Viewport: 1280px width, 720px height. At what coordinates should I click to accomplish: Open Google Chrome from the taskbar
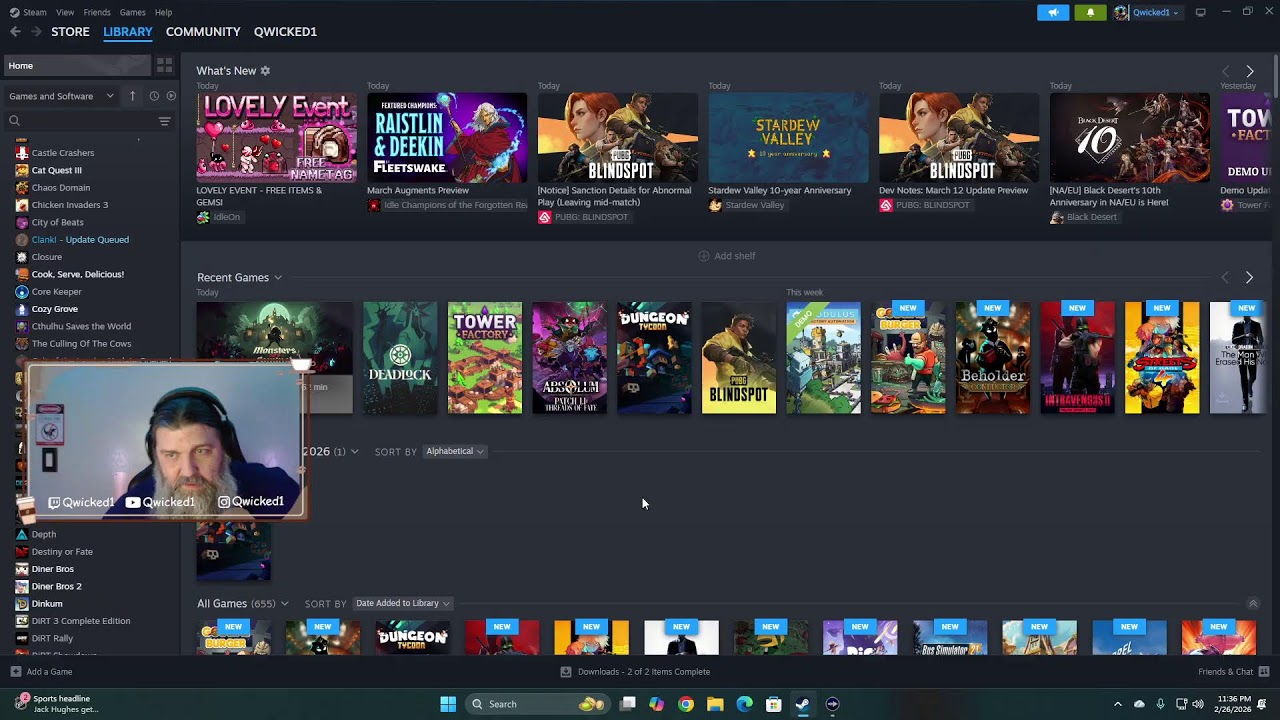[685, 704]
